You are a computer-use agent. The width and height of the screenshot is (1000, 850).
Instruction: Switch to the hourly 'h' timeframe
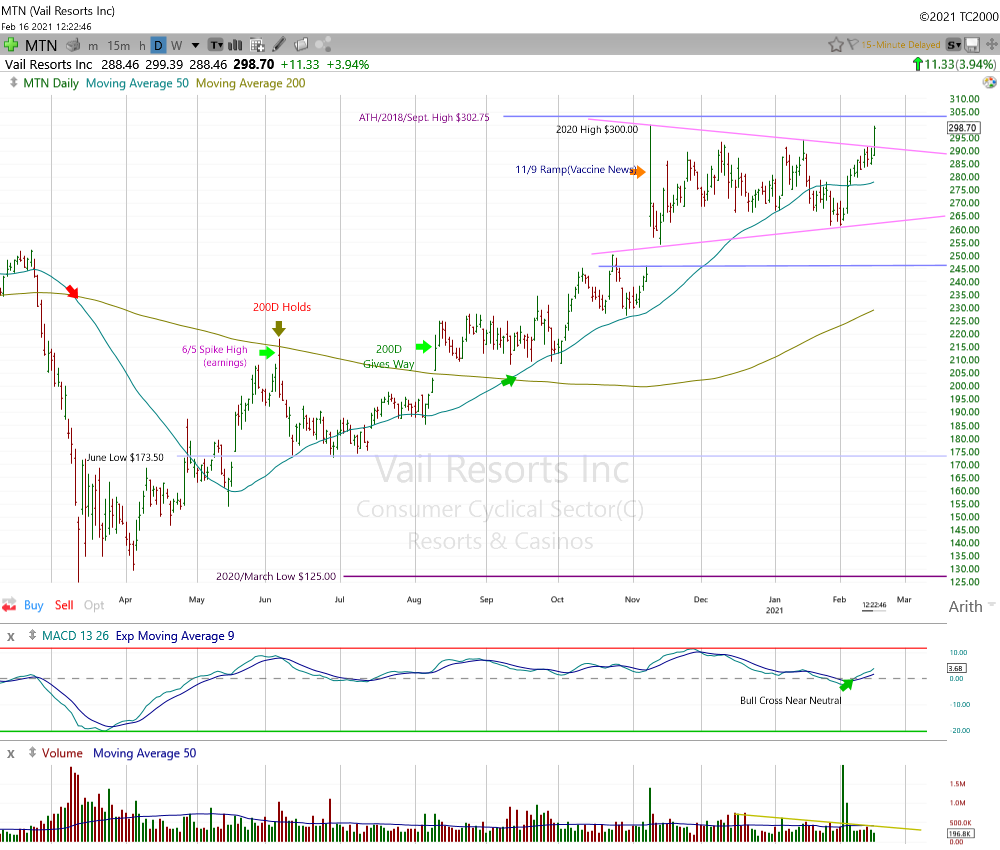click(x=142, y=45)
